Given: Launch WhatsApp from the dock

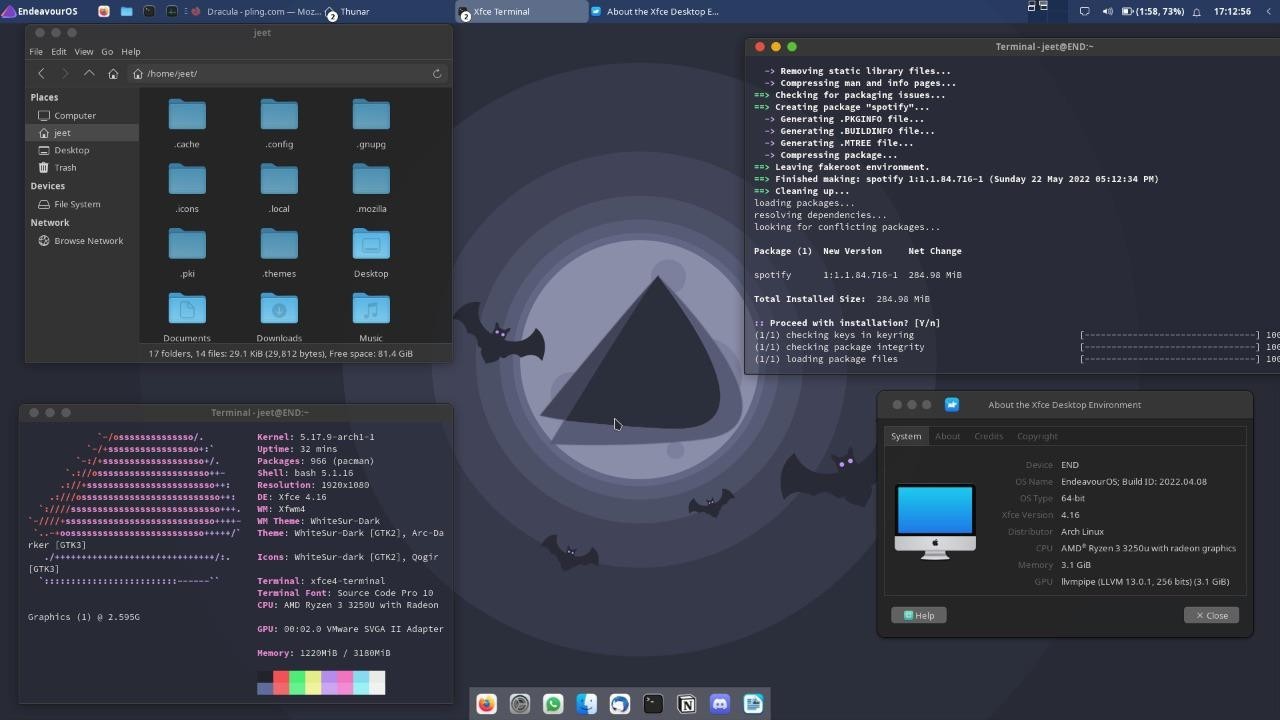Looking at the screenshot, I should click(x=553, y=704).
